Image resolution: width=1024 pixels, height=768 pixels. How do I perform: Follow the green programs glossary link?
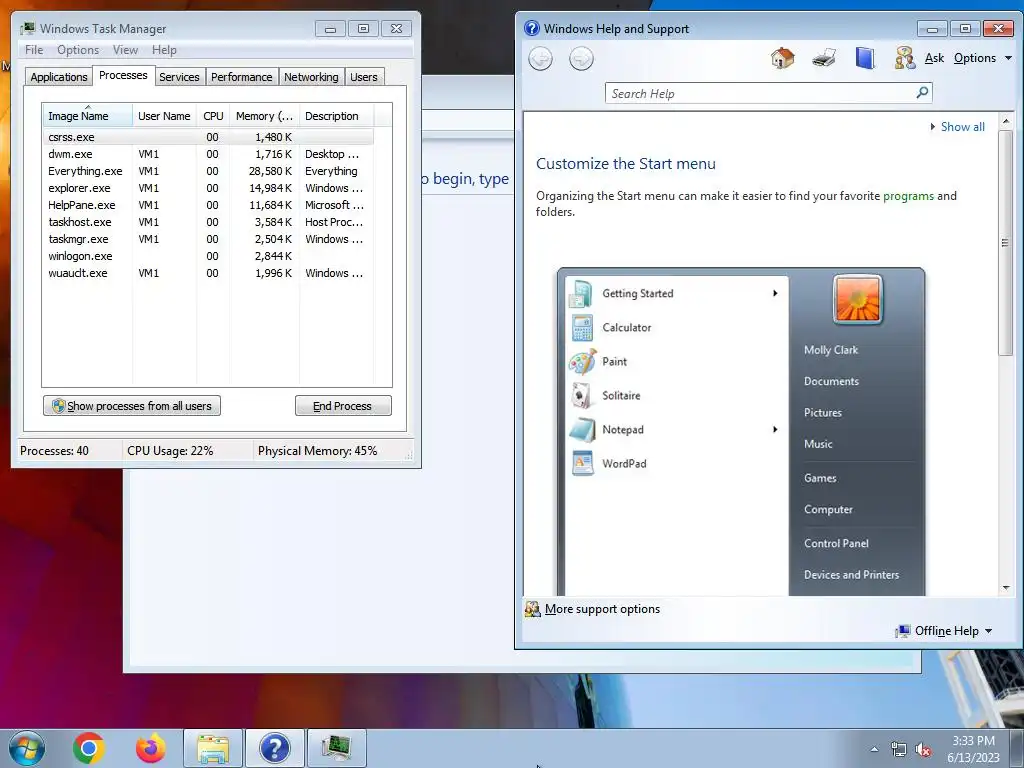point(908,196)
